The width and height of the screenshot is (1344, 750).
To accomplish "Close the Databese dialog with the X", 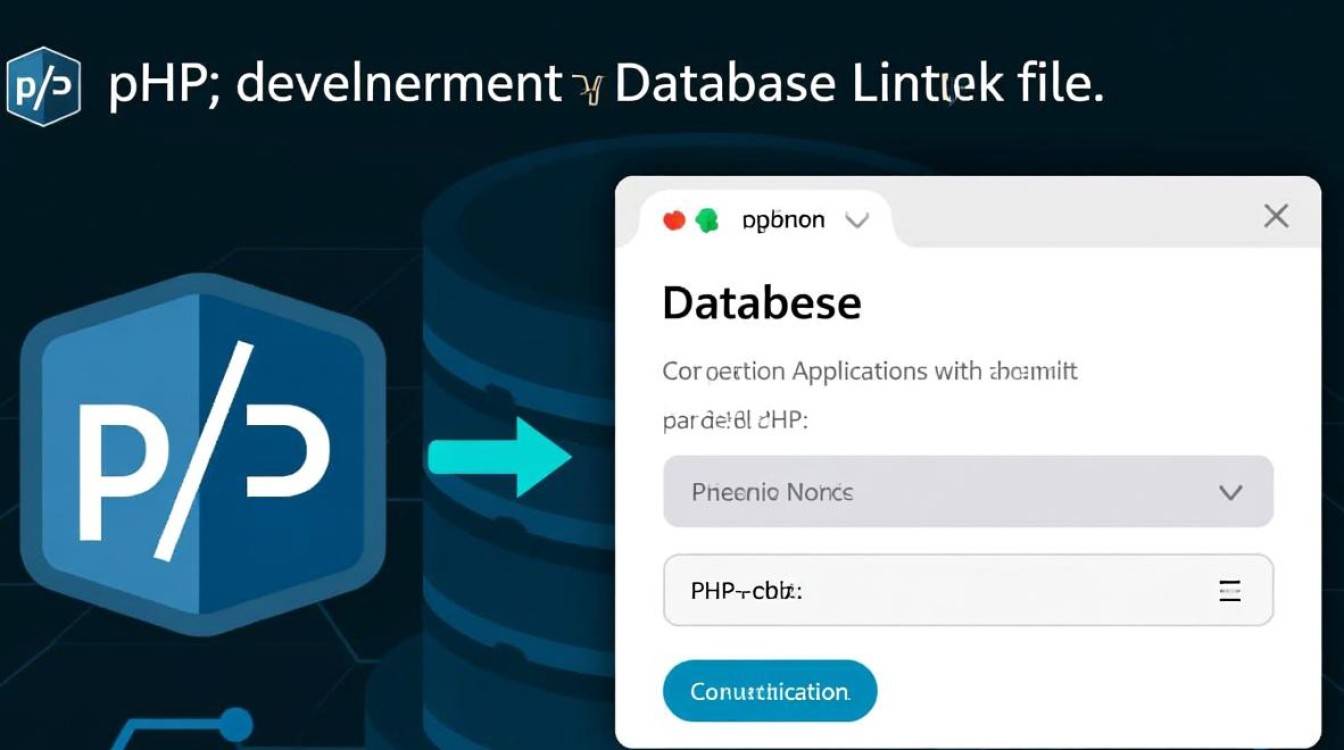I will [1276, 216].
